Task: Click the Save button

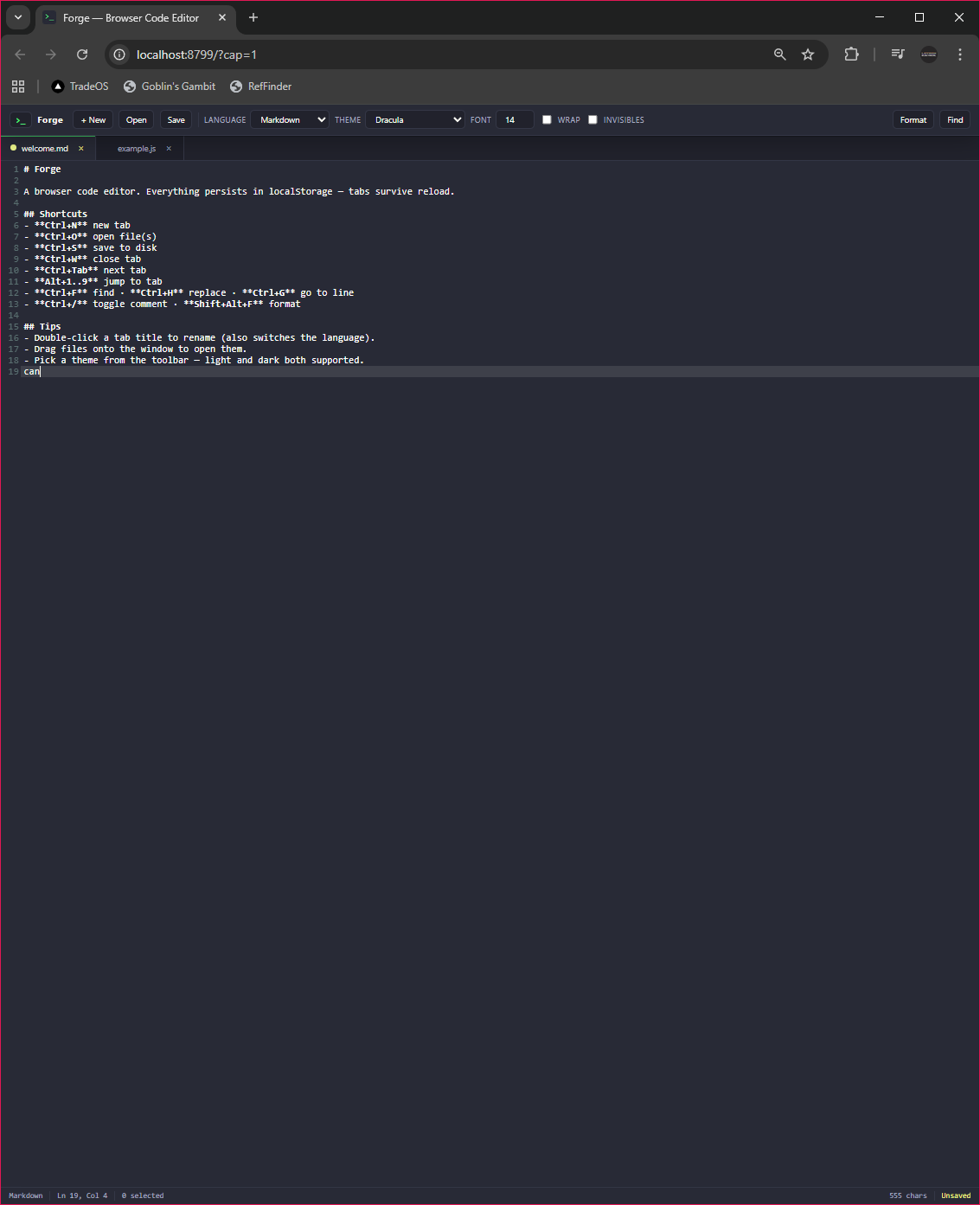Action: pyautogui.click(x=176, y=119)
